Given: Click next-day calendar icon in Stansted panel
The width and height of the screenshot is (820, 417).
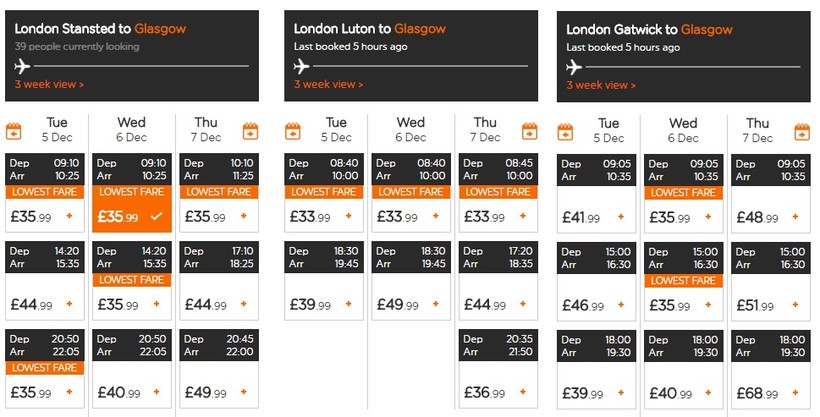Looking at the screenshot, I should (x=251, y=131).
